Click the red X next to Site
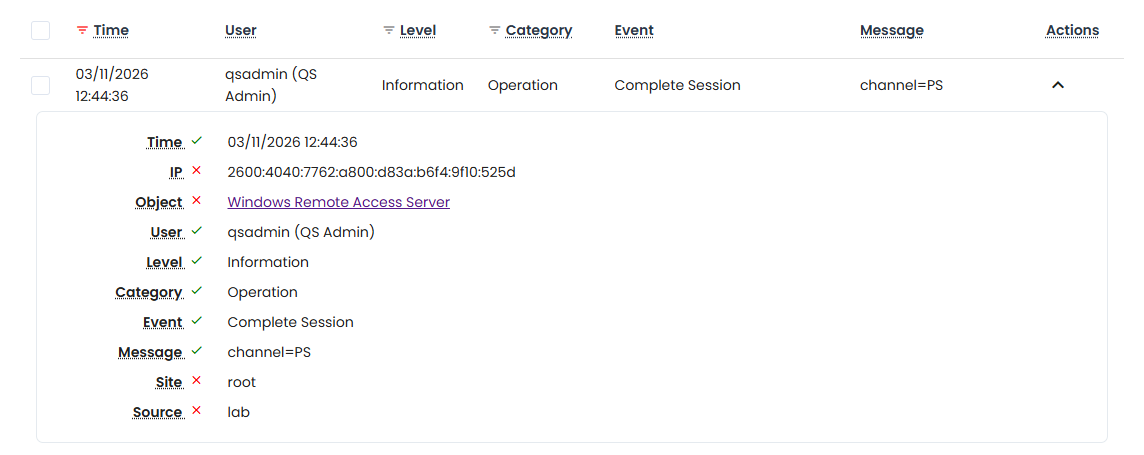Screen dimensions: 1144x455 [197, 381]
